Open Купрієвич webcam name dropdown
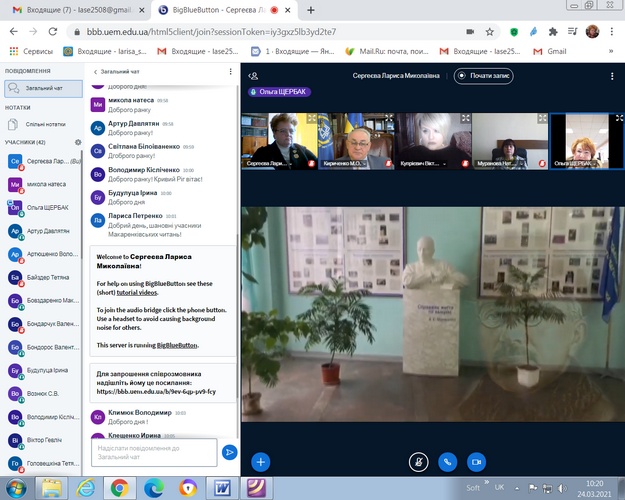Screen dimensions: 625x500 tap(423, 163)
